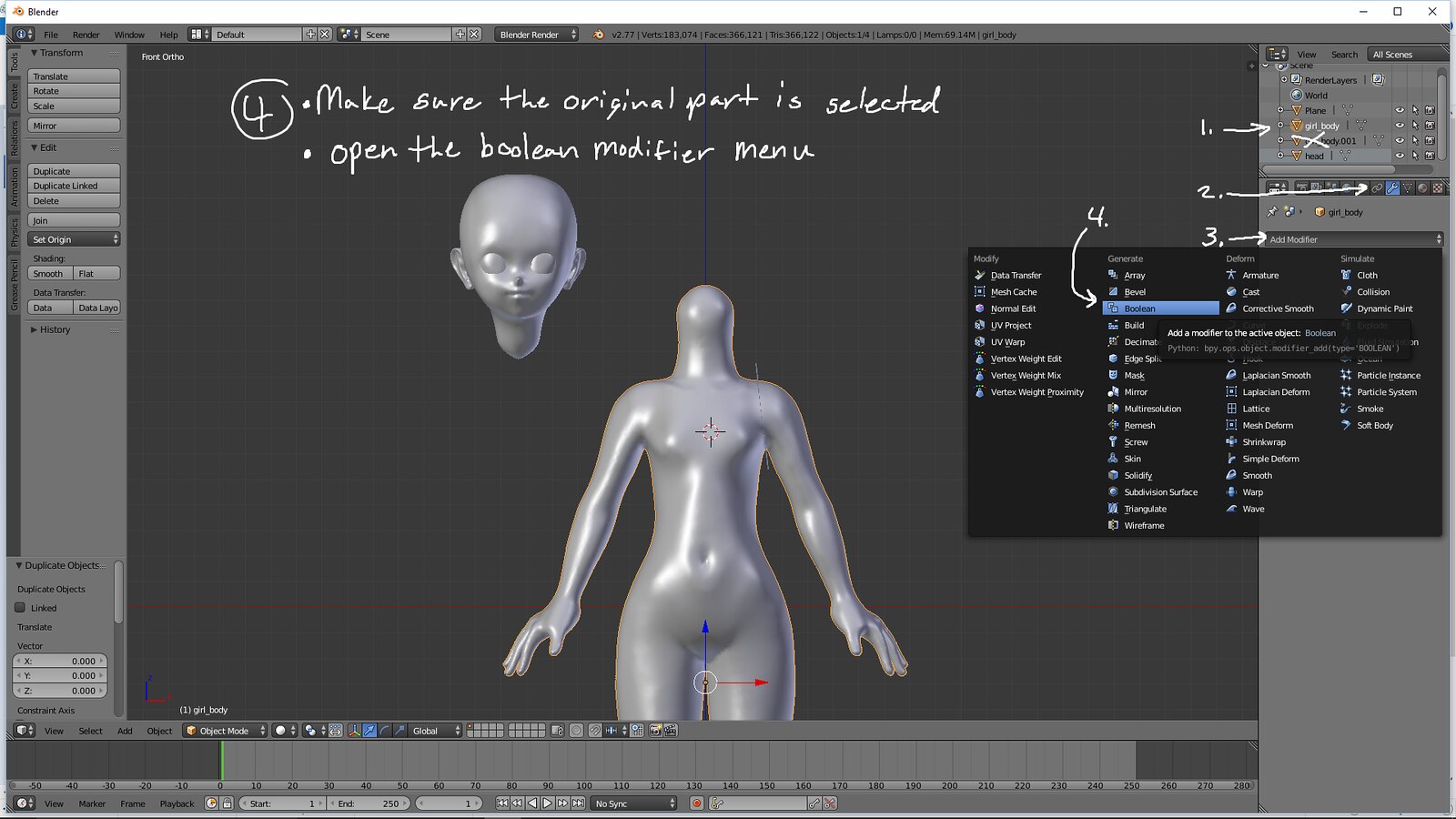Toggle renderability of the head object

pos(1430,156)
